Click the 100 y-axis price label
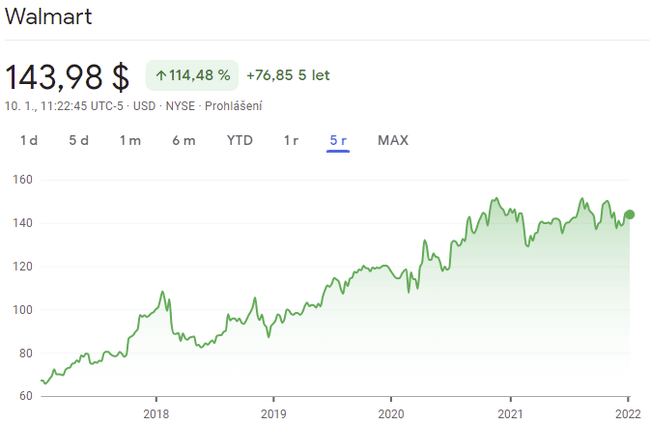 click(23, 310)
